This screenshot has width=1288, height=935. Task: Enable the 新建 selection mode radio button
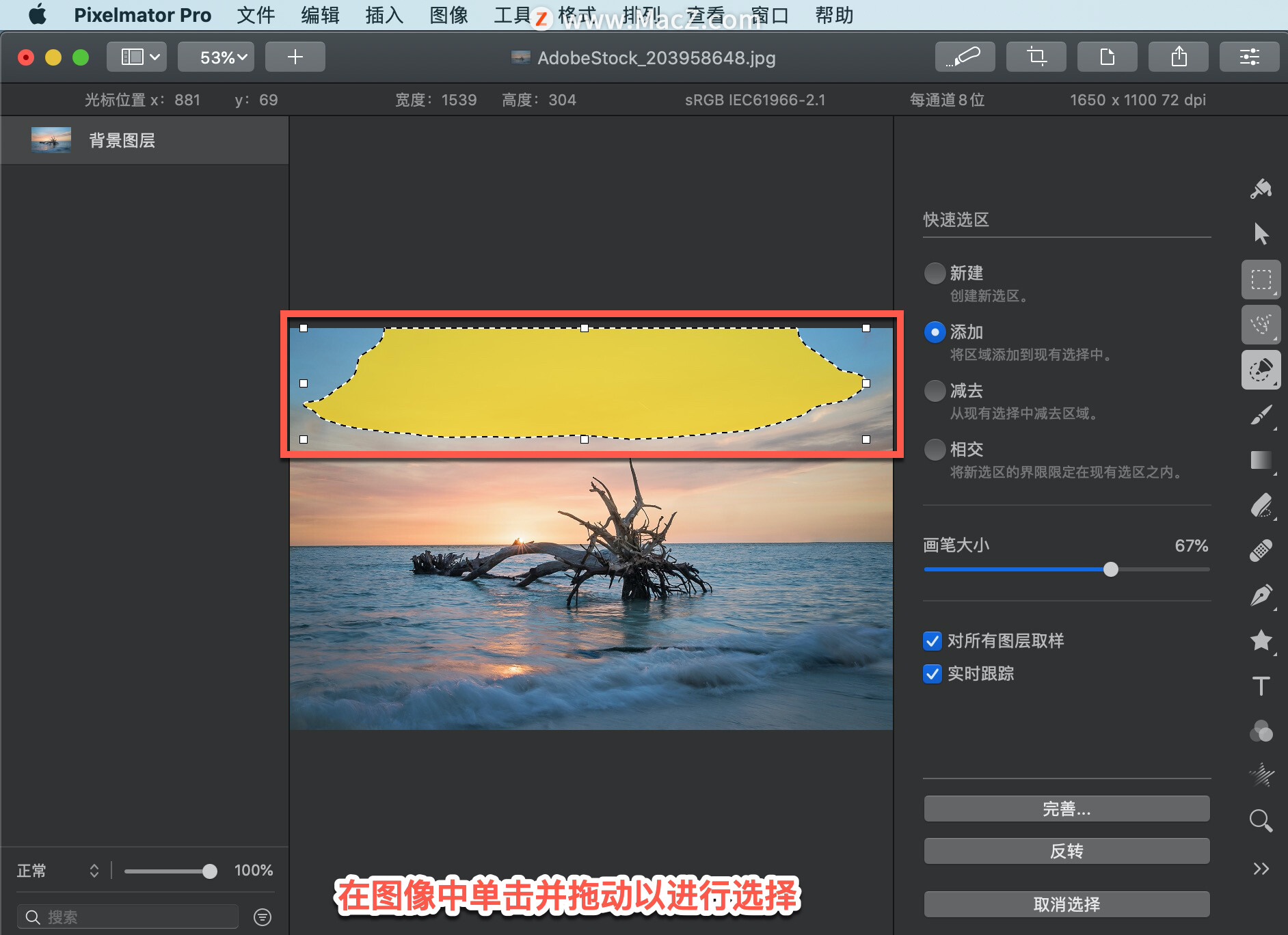(934, 273)
